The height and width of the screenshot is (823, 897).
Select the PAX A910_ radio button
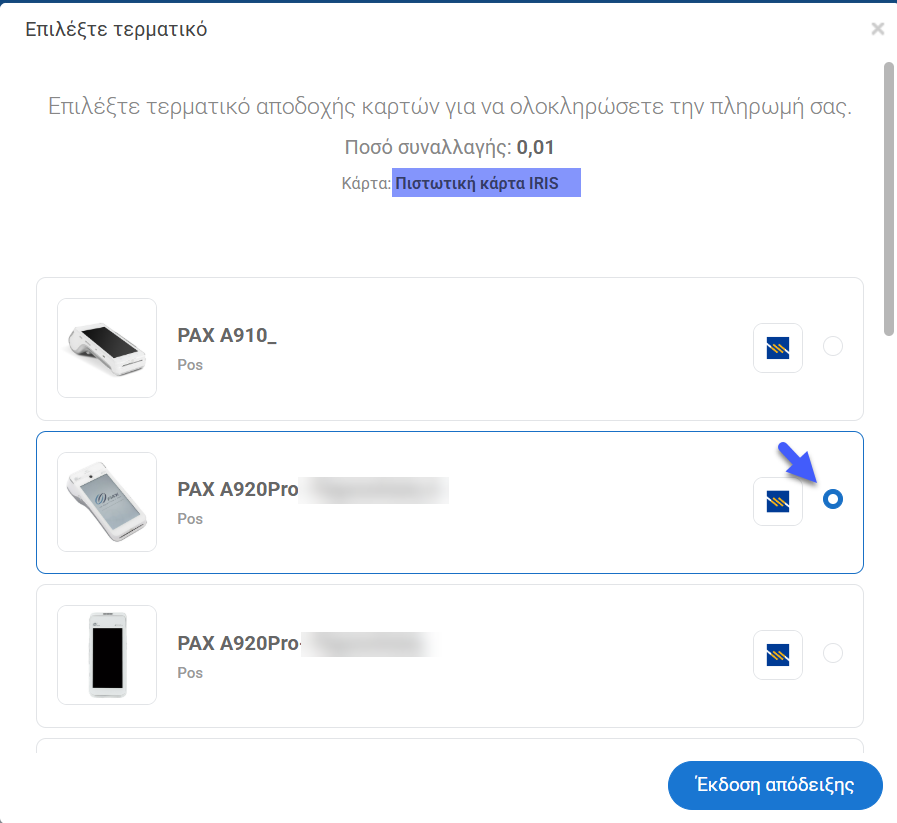pos(832,347)
